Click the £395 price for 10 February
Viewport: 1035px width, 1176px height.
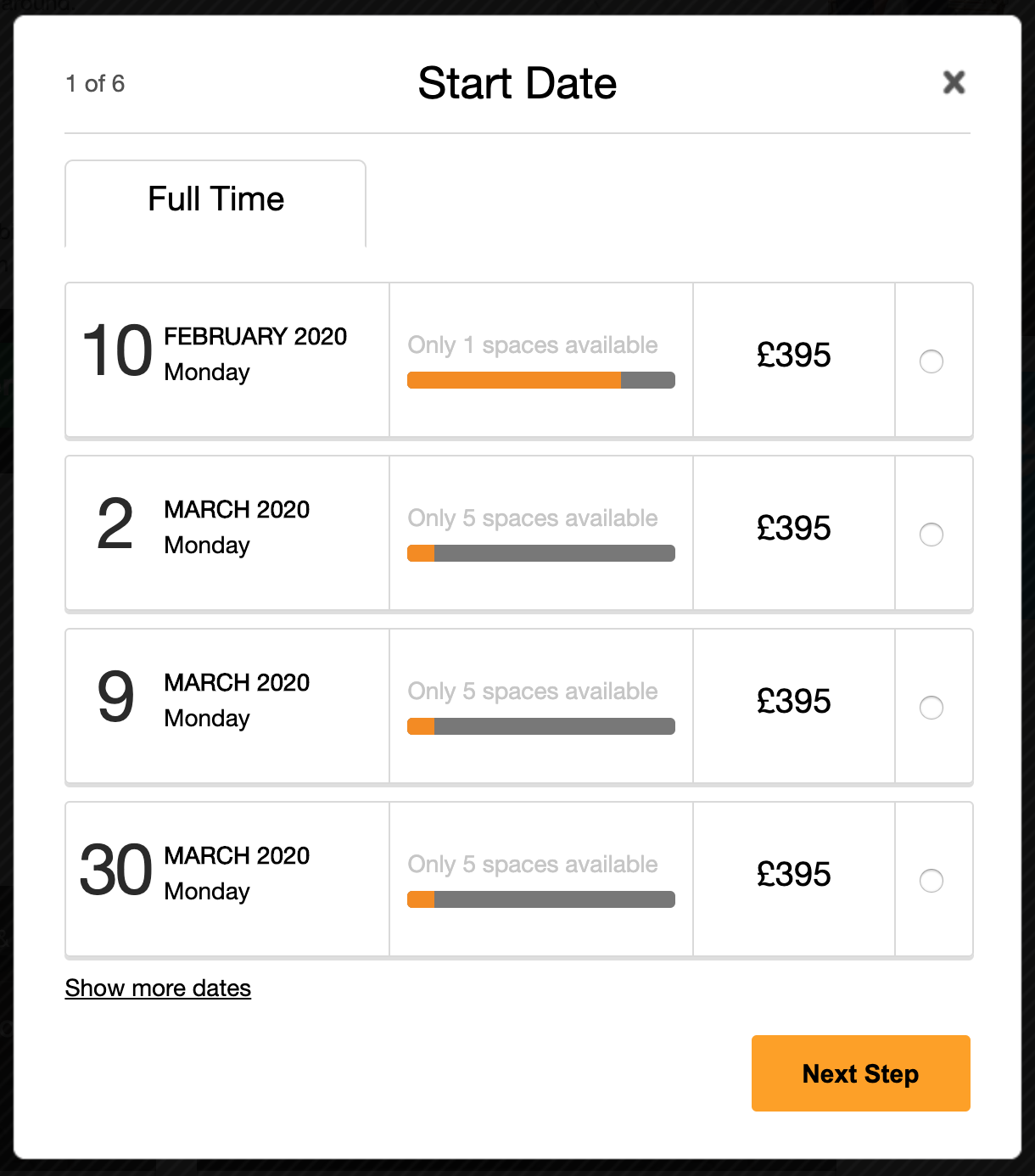[793, 356]
